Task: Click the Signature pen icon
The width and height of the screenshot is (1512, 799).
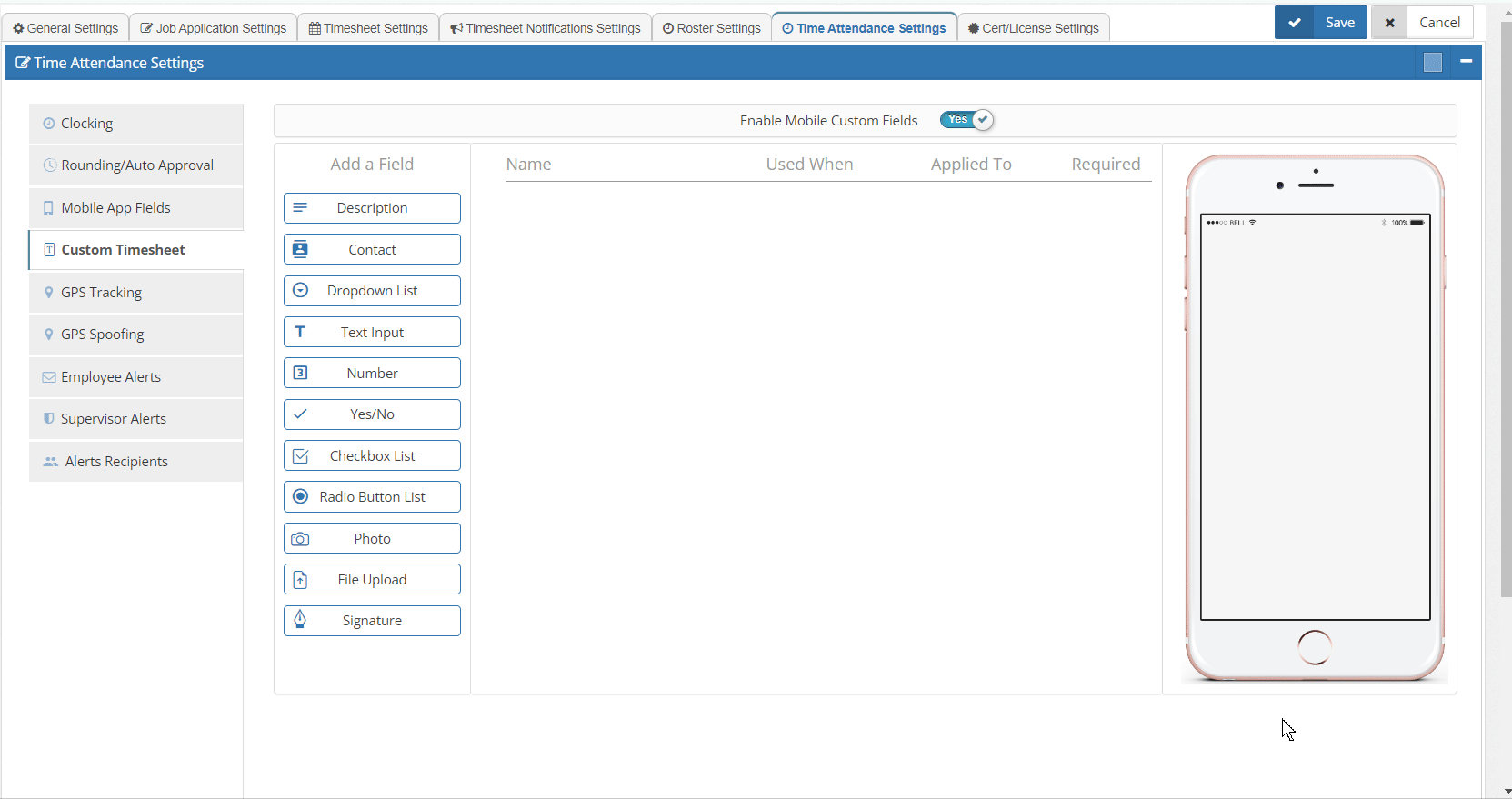Action: pos(300,620)
